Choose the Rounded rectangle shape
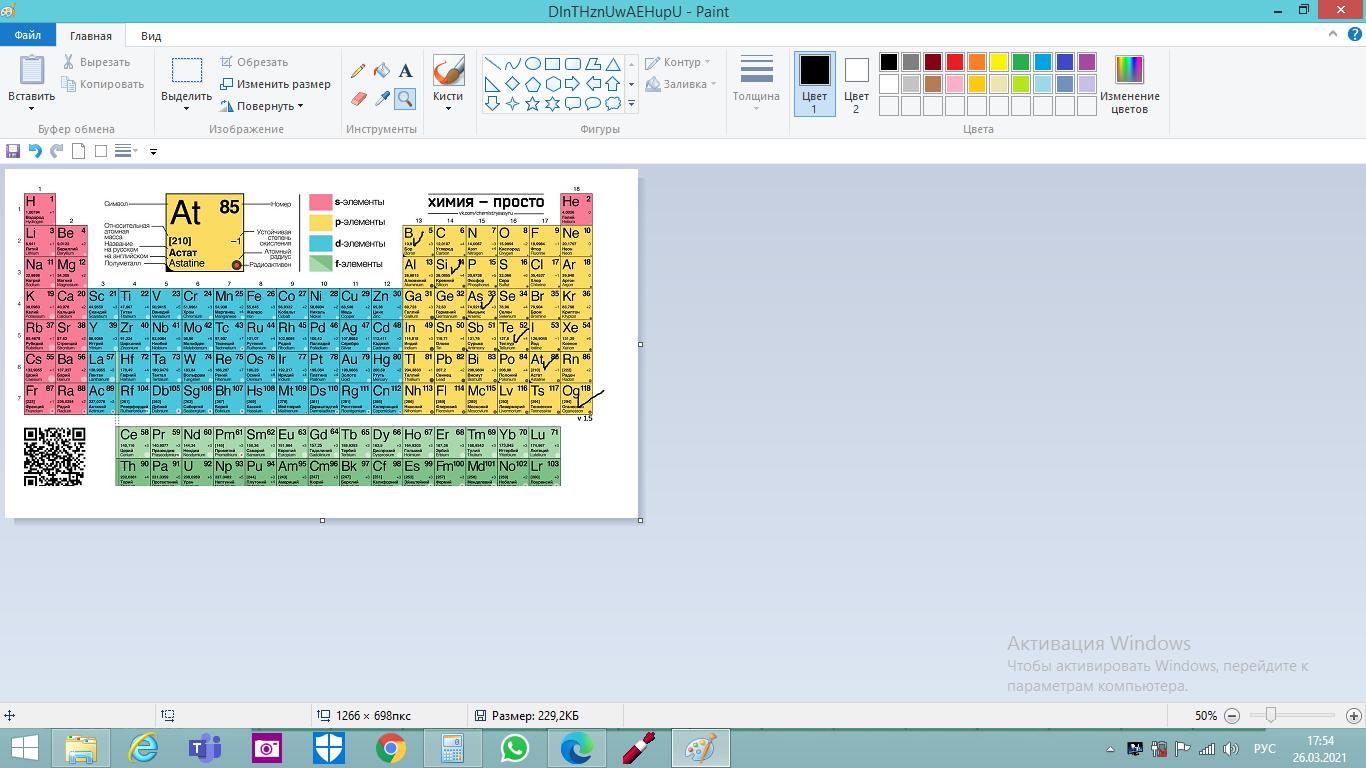Screen dimensions: 1366x768 click(x=573, y=64)
